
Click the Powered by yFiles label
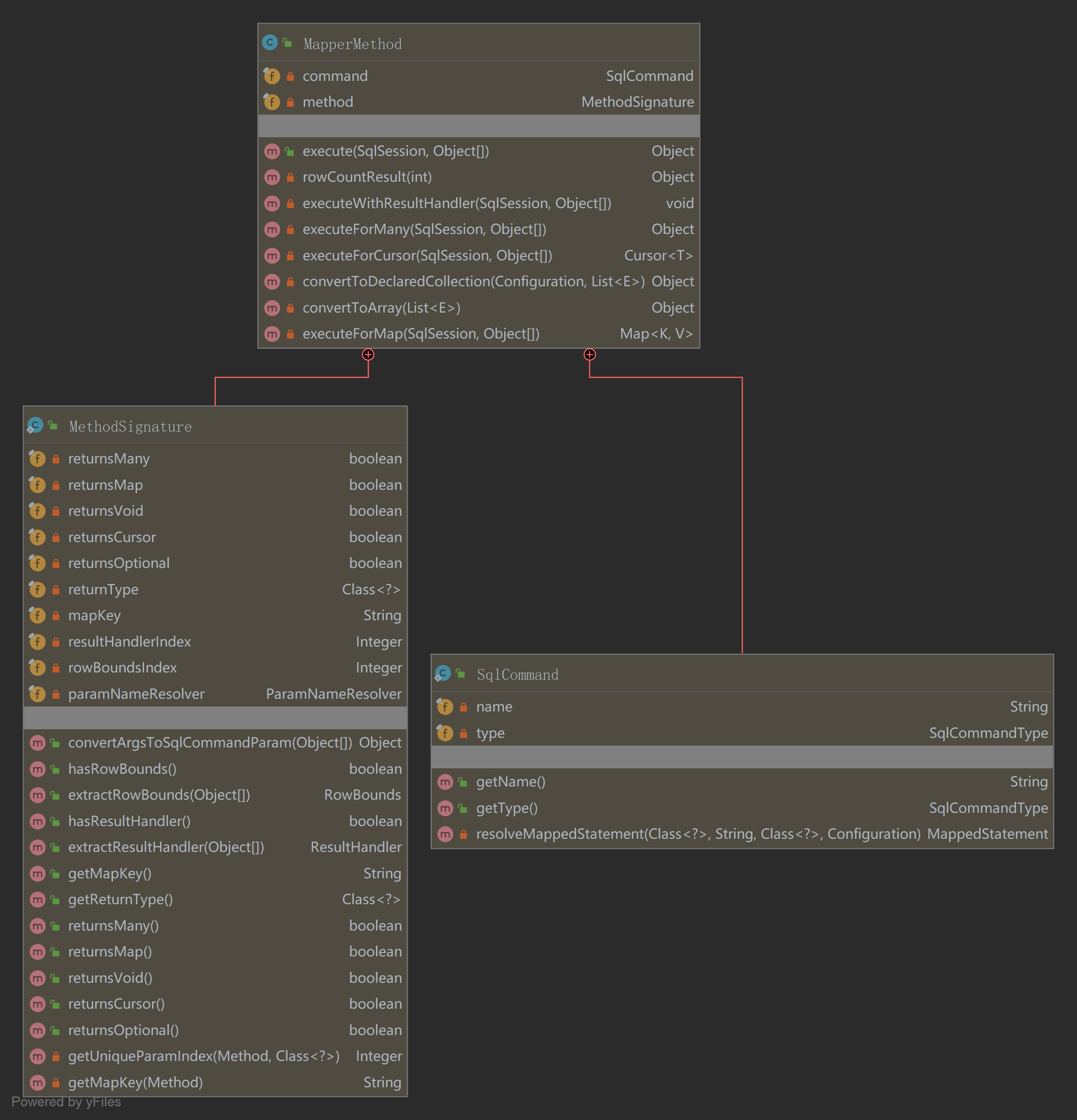[66, 1102]
